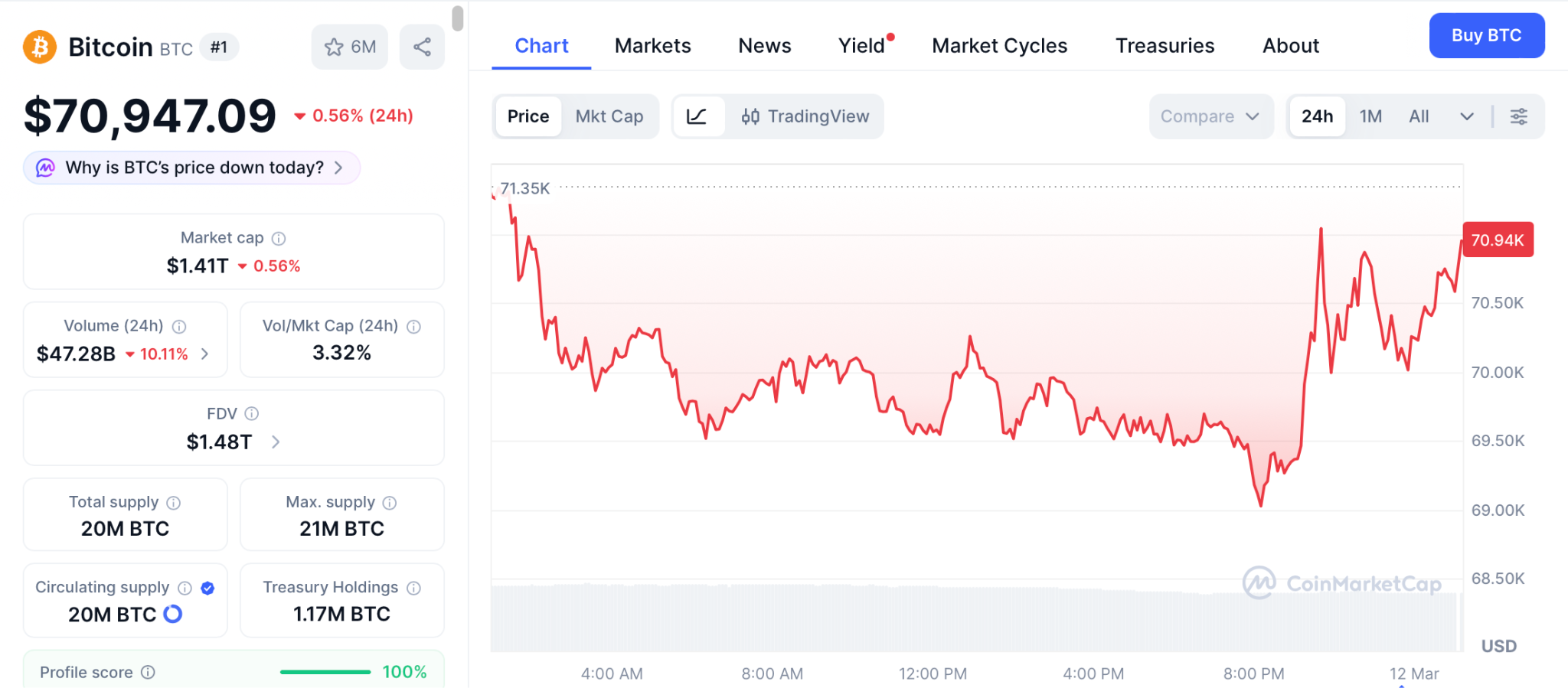Viewport: 1568px width, 688px height.
Task: Open the chart settings sliders icon
Action: (1519, 116)
